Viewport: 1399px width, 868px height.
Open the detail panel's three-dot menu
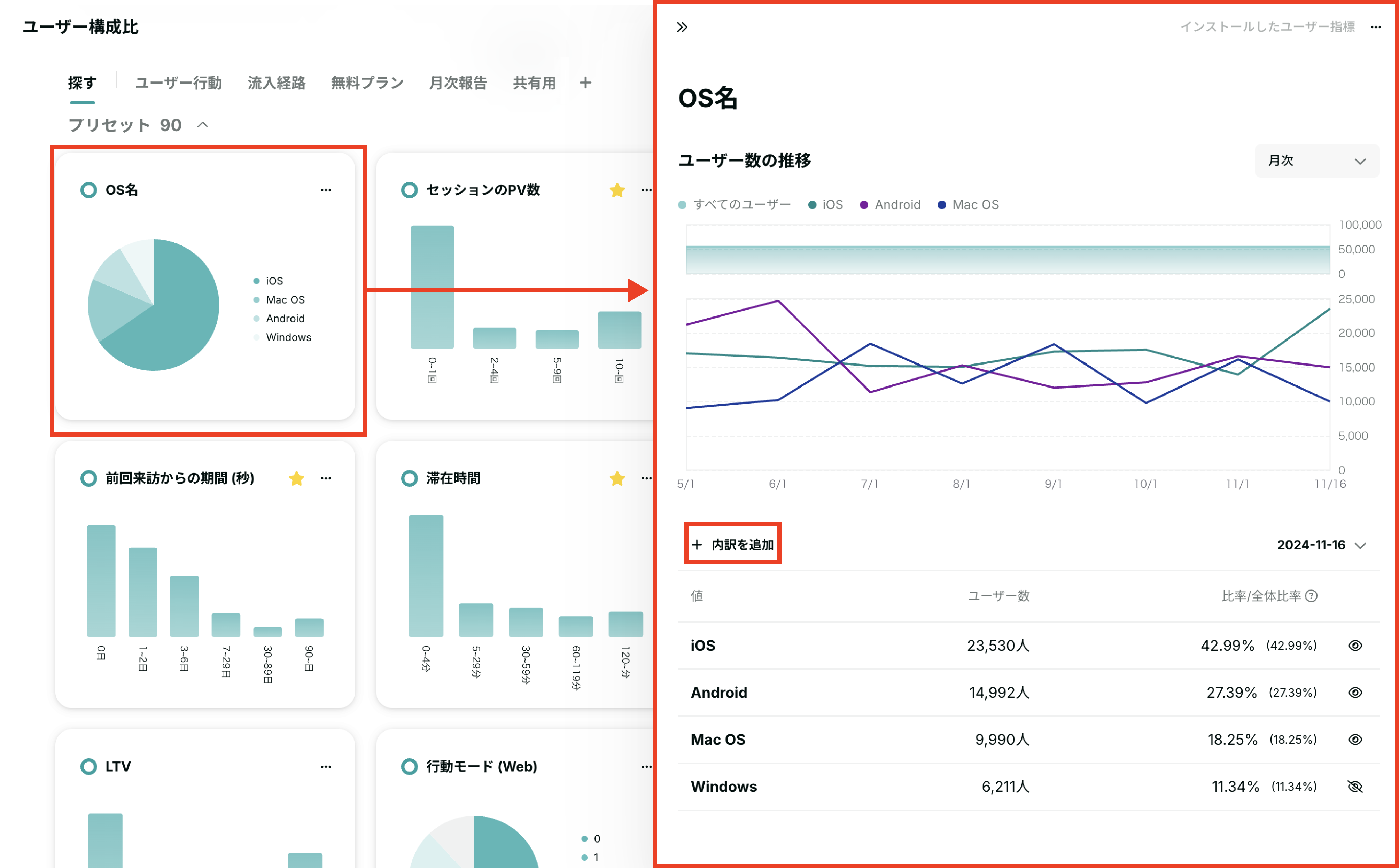[1375, 27]
